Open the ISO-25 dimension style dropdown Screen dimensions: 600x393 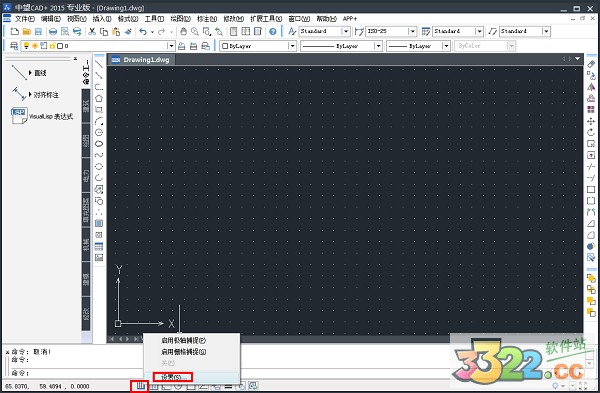tap(412, 31)
